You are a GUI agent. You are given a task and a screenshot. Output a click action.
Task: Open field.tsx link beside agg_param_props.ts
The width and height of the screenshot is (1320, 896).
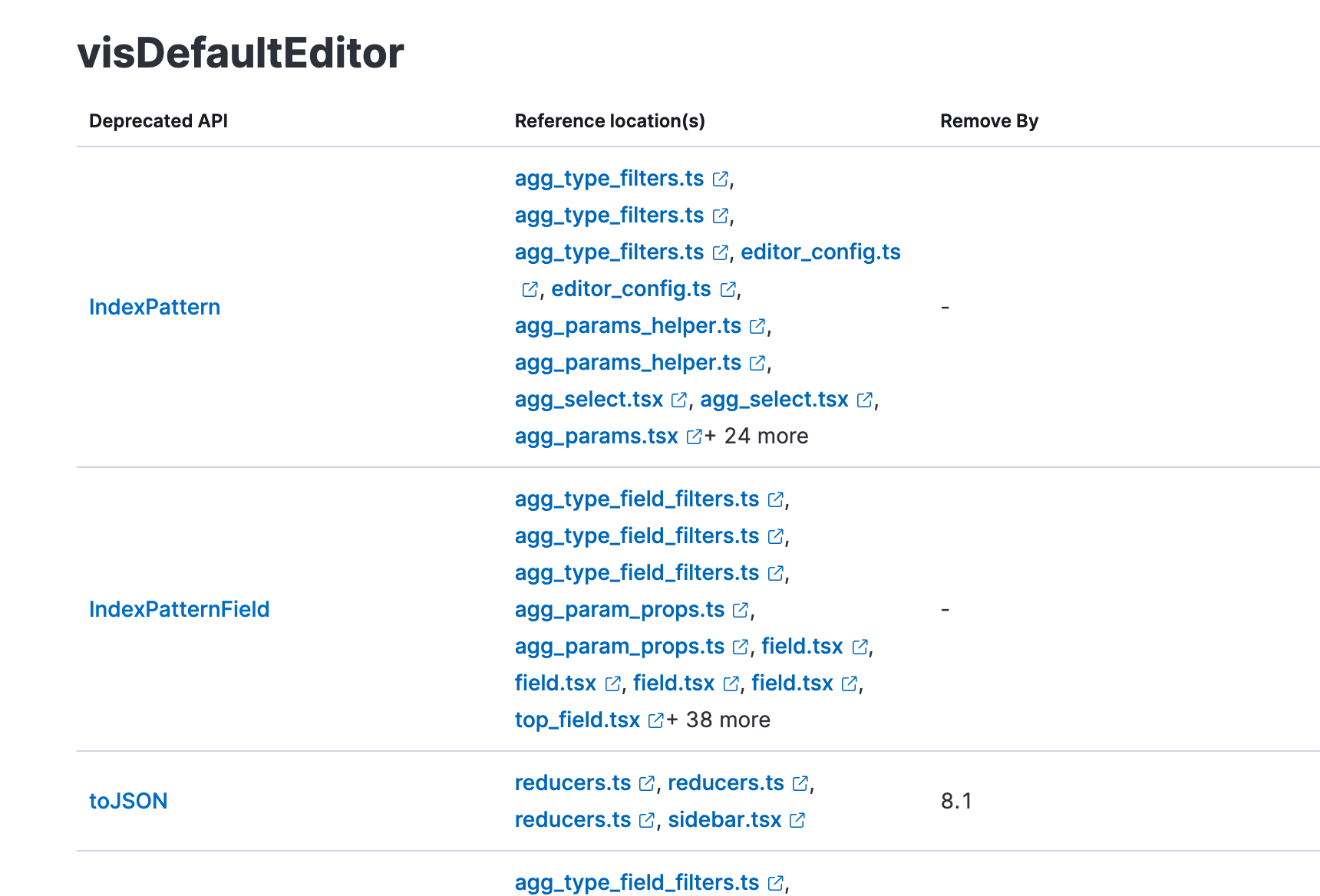pyautogui.click(x=802, y=647)
